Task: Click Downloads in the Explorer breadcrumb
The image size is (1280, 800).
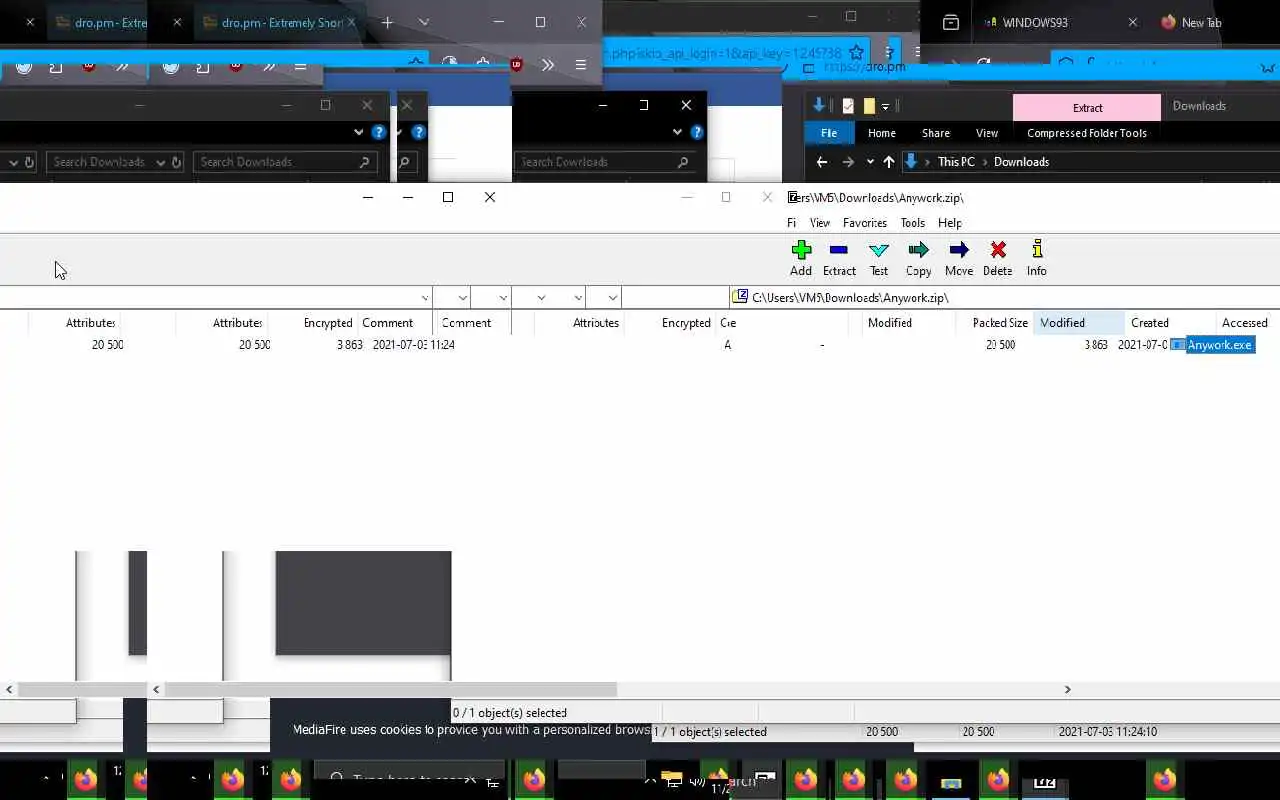Action: [1021, 162]
